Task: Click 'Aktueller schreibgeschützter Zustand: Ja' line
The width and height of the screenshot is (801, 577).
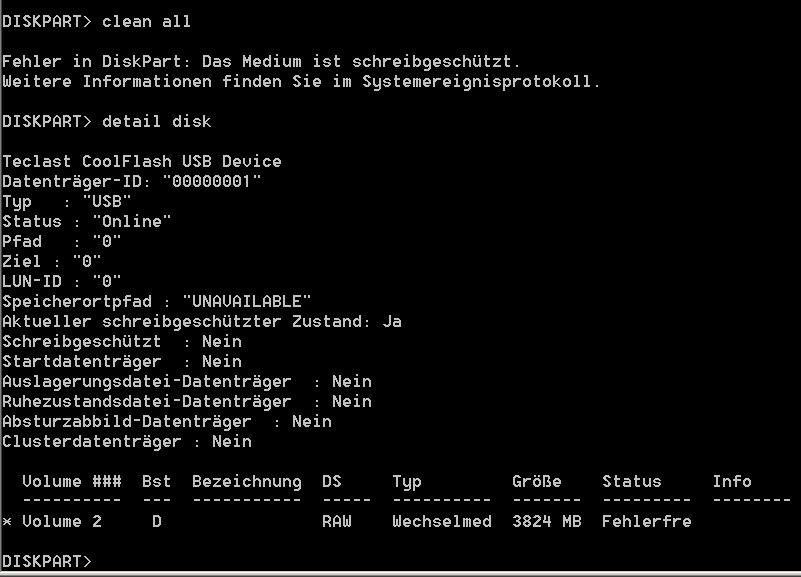Action: 202,321
